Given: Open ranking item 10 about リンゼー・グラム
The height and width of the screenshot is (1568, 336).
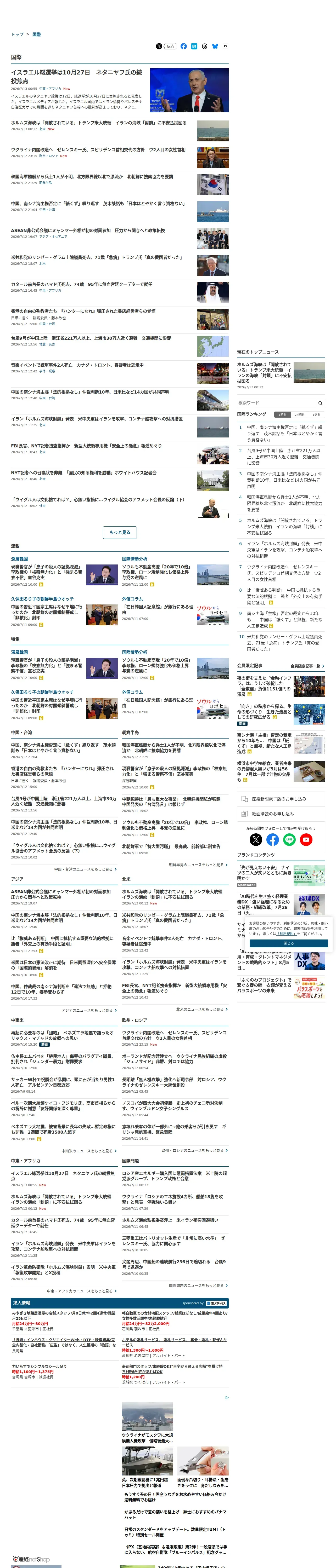Looking at the screenshot, I should [x=284, y=643].
